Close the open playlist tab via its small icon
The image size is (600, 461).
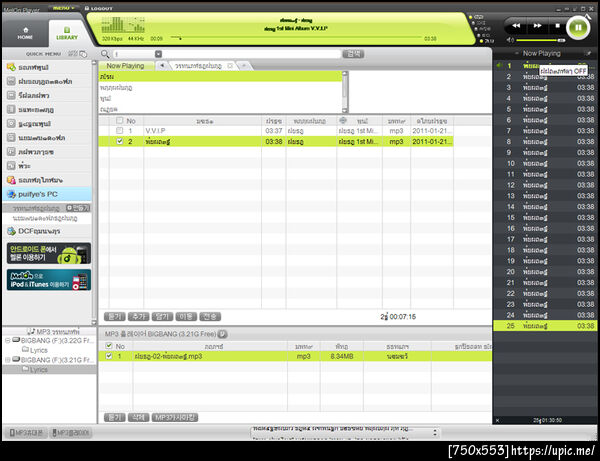230,66
